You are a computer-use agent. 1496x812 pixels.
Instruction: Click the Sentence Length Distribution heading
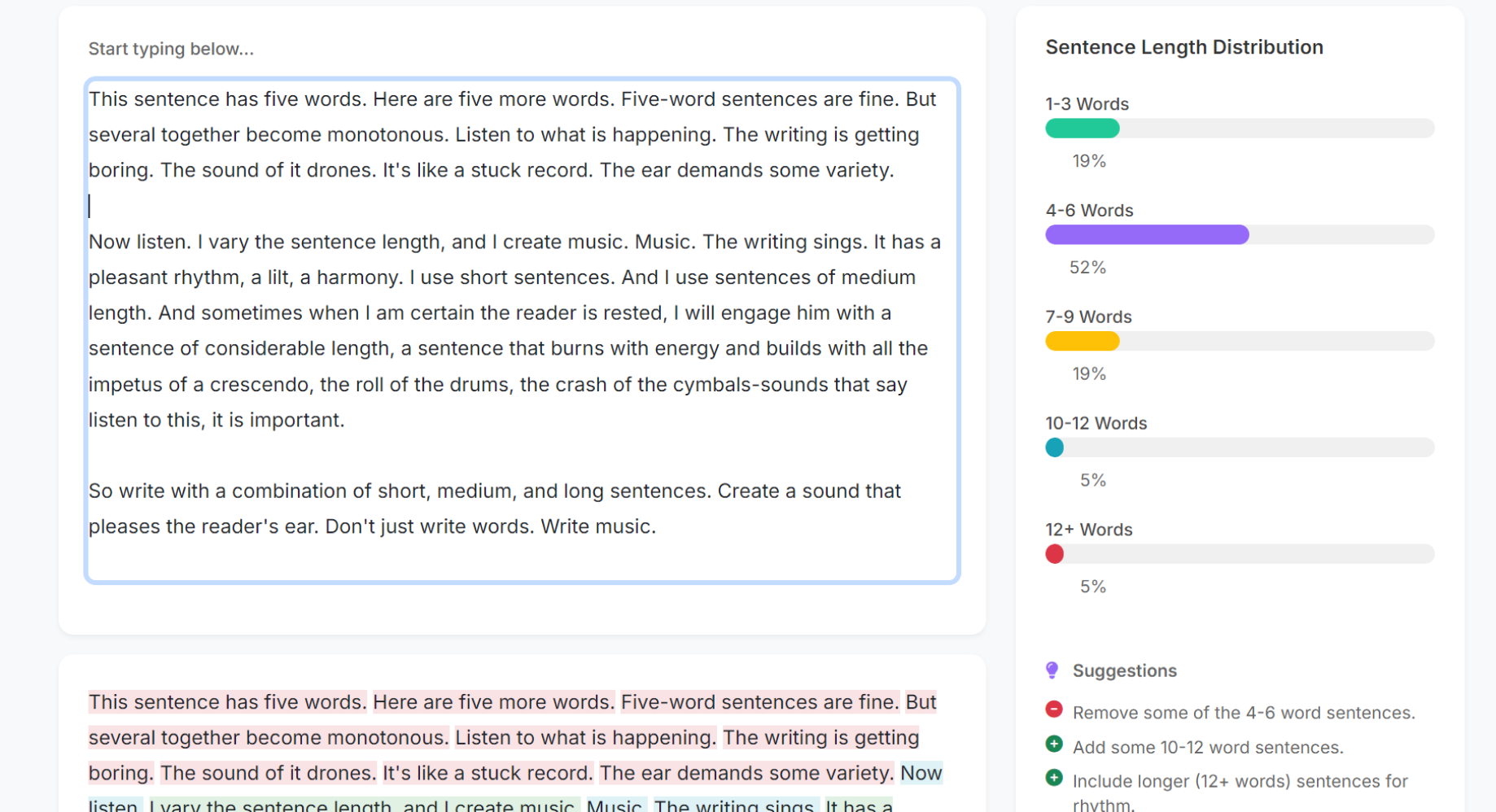coord(1184,46)
